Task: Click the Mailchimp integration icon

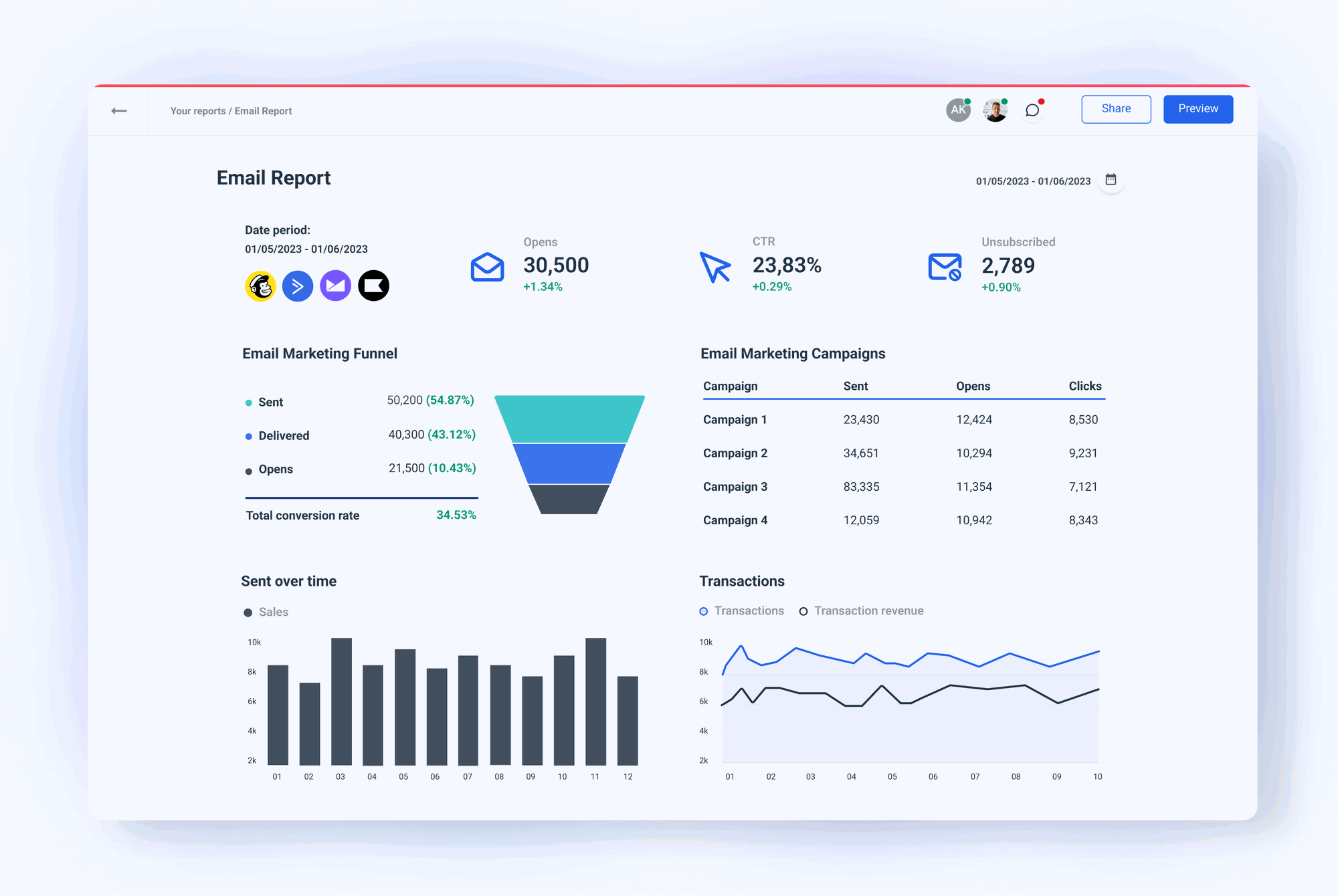Action: point(260,286)
